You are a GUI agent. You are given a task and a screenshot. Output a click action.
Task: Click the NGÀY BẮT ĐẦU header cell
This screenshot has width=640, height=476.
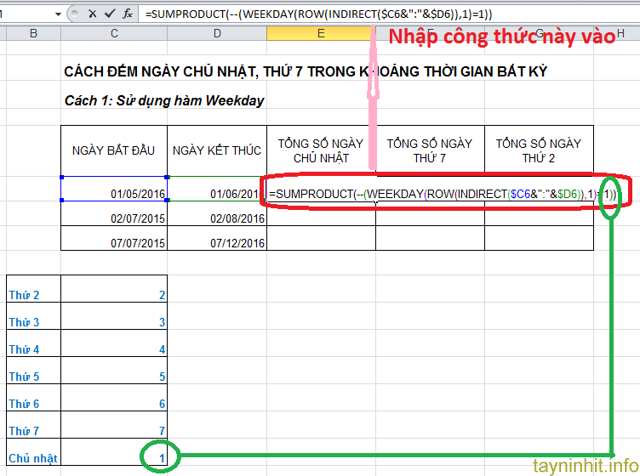[113, 151]
